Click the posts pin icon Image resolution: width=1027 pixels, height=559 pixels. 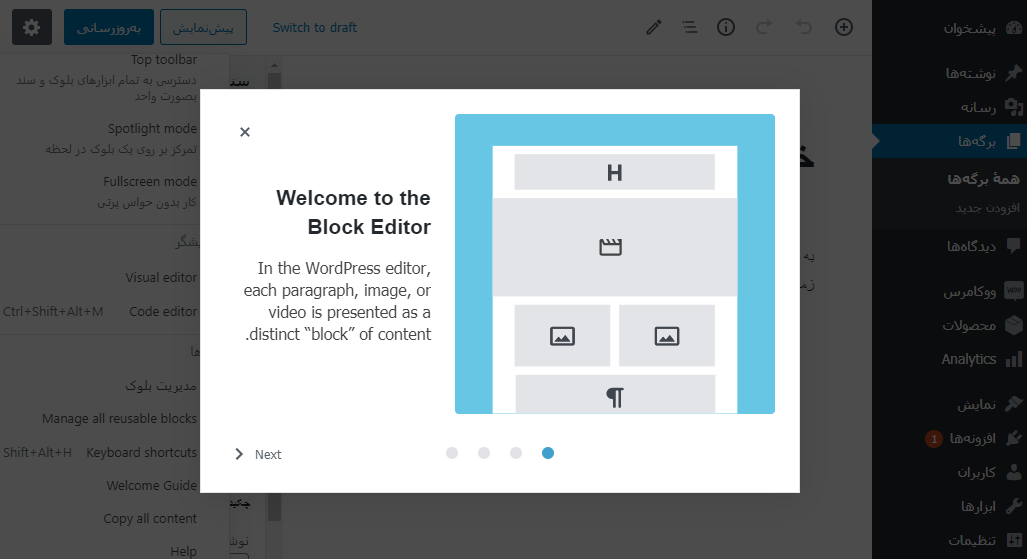pyautogui.click(x=1013, y=73)
